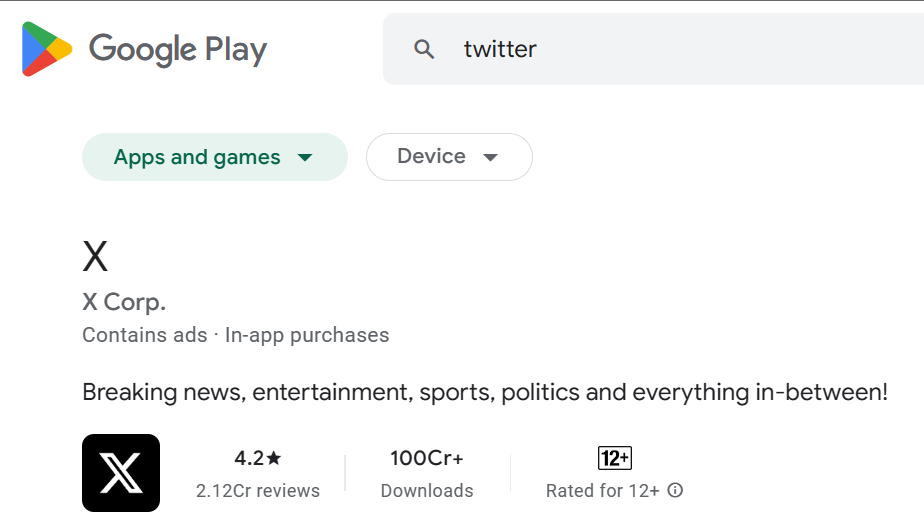Click the Google Play triangle logo

pyautogui.click(x=47, y=49)
